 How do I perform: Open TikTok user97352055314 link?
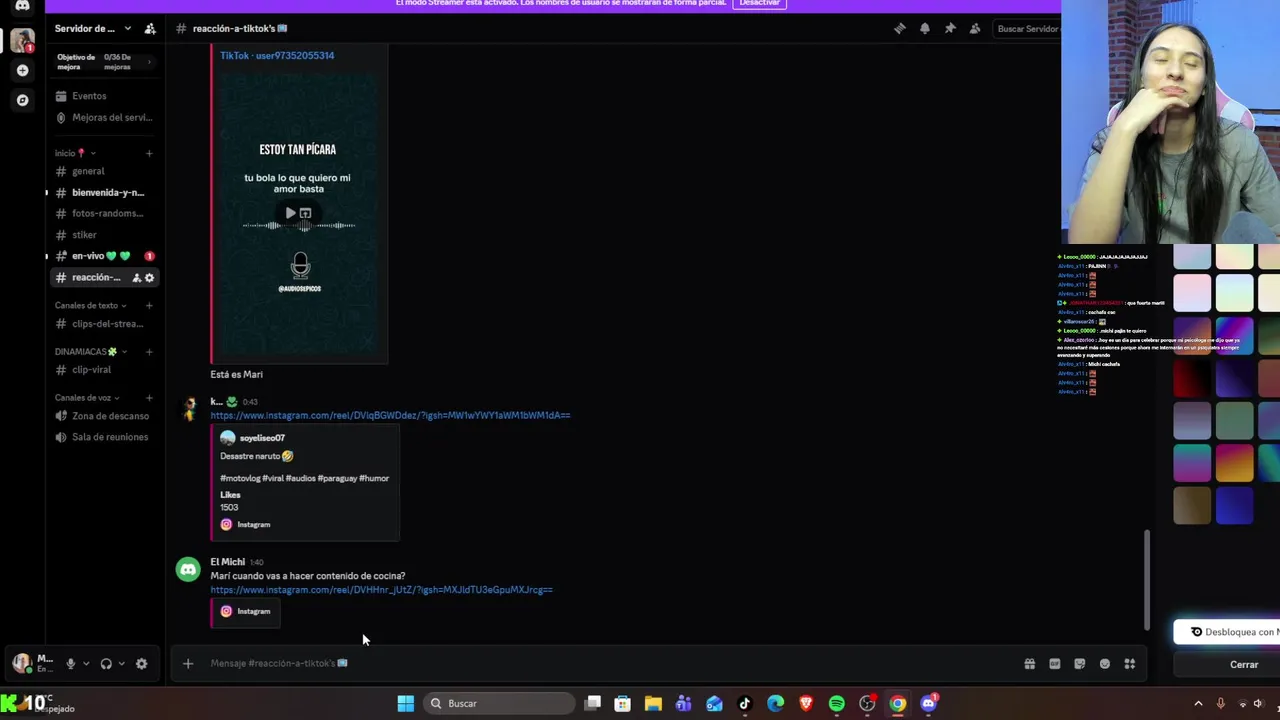point(277,56)
